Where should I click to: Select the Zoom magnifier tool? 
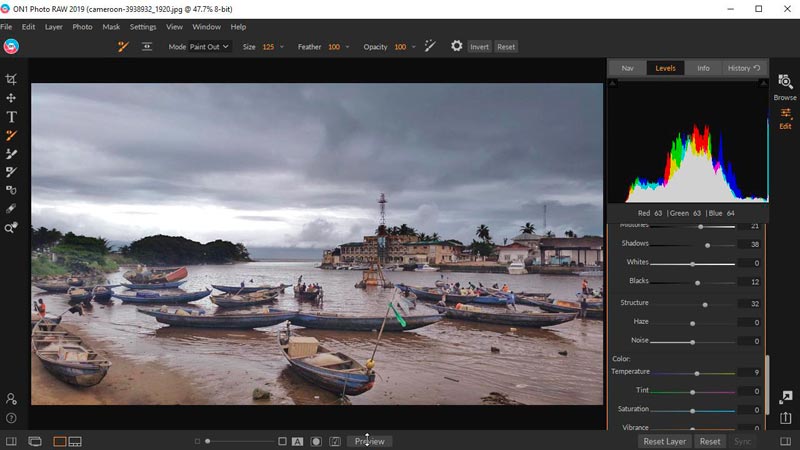pyautogui.click(x=11, y=228)
